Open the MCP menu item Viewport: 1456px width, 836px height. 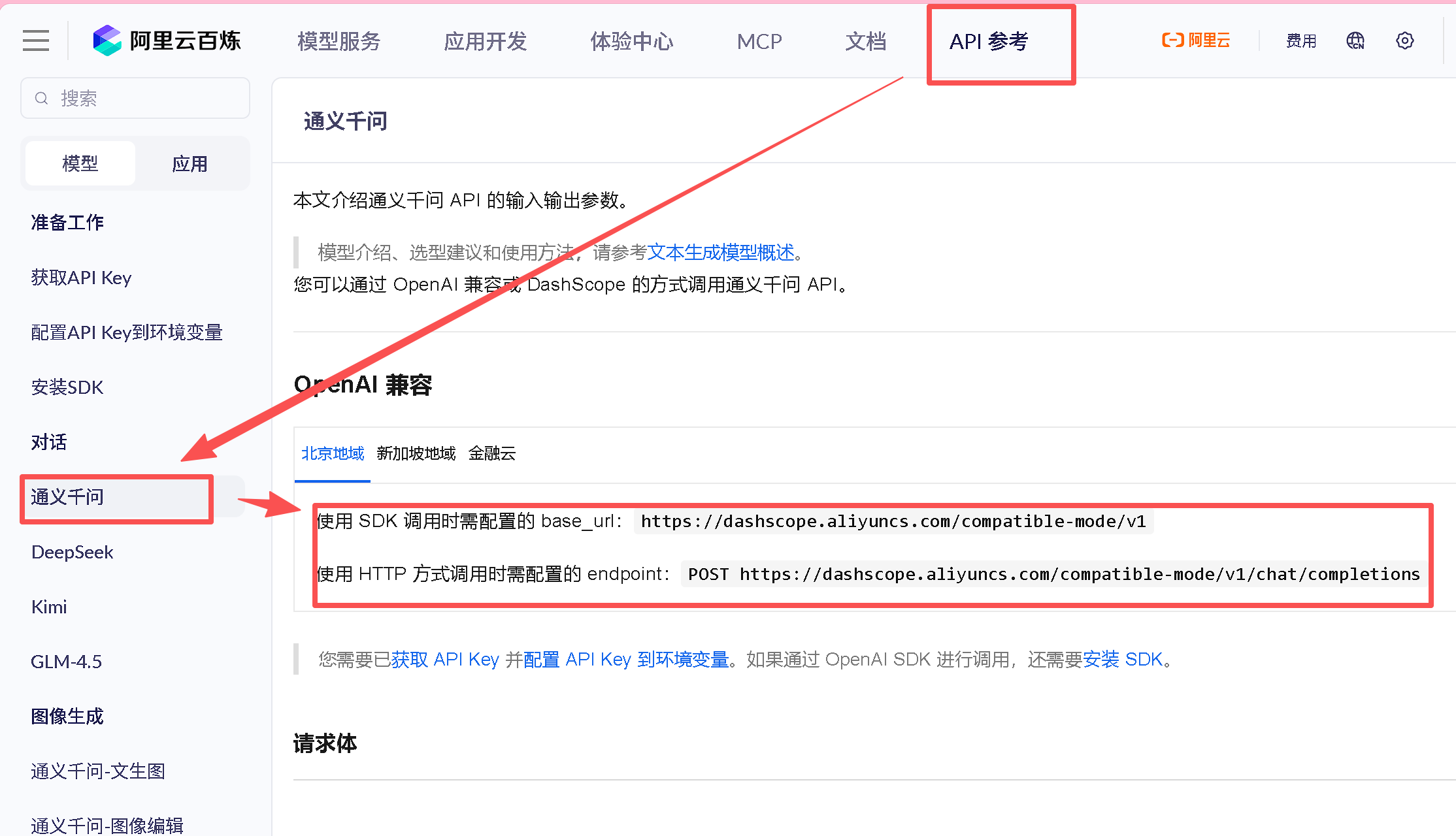click(x=759, y=42)
